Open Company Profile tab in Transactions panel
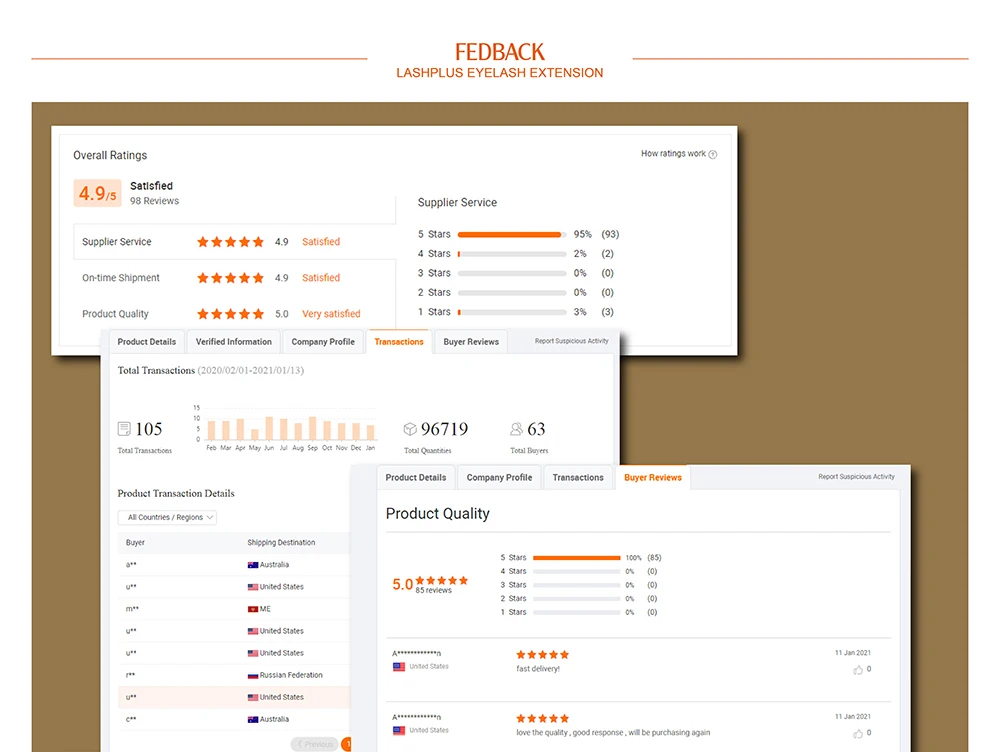 click(323, 342)
